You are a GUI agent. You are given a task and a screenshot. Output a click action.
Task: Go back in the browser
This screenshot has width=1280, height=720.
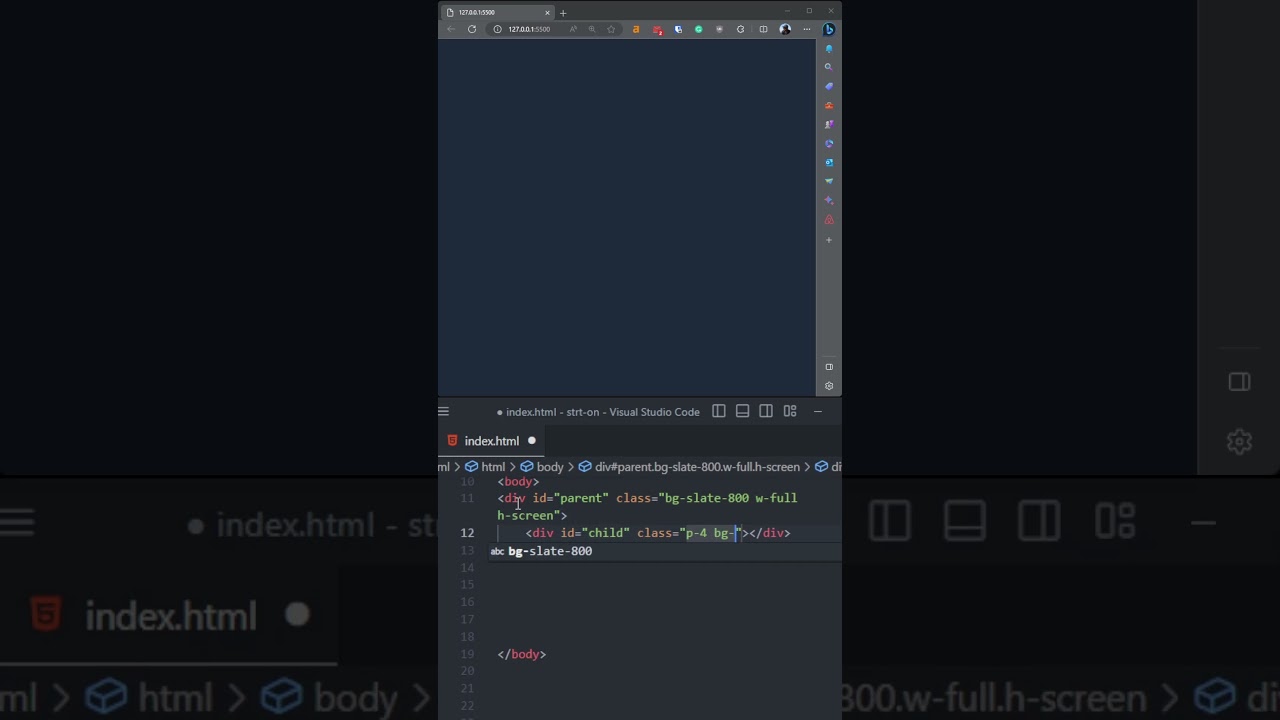pyautogui.click(x=451, y=29)
